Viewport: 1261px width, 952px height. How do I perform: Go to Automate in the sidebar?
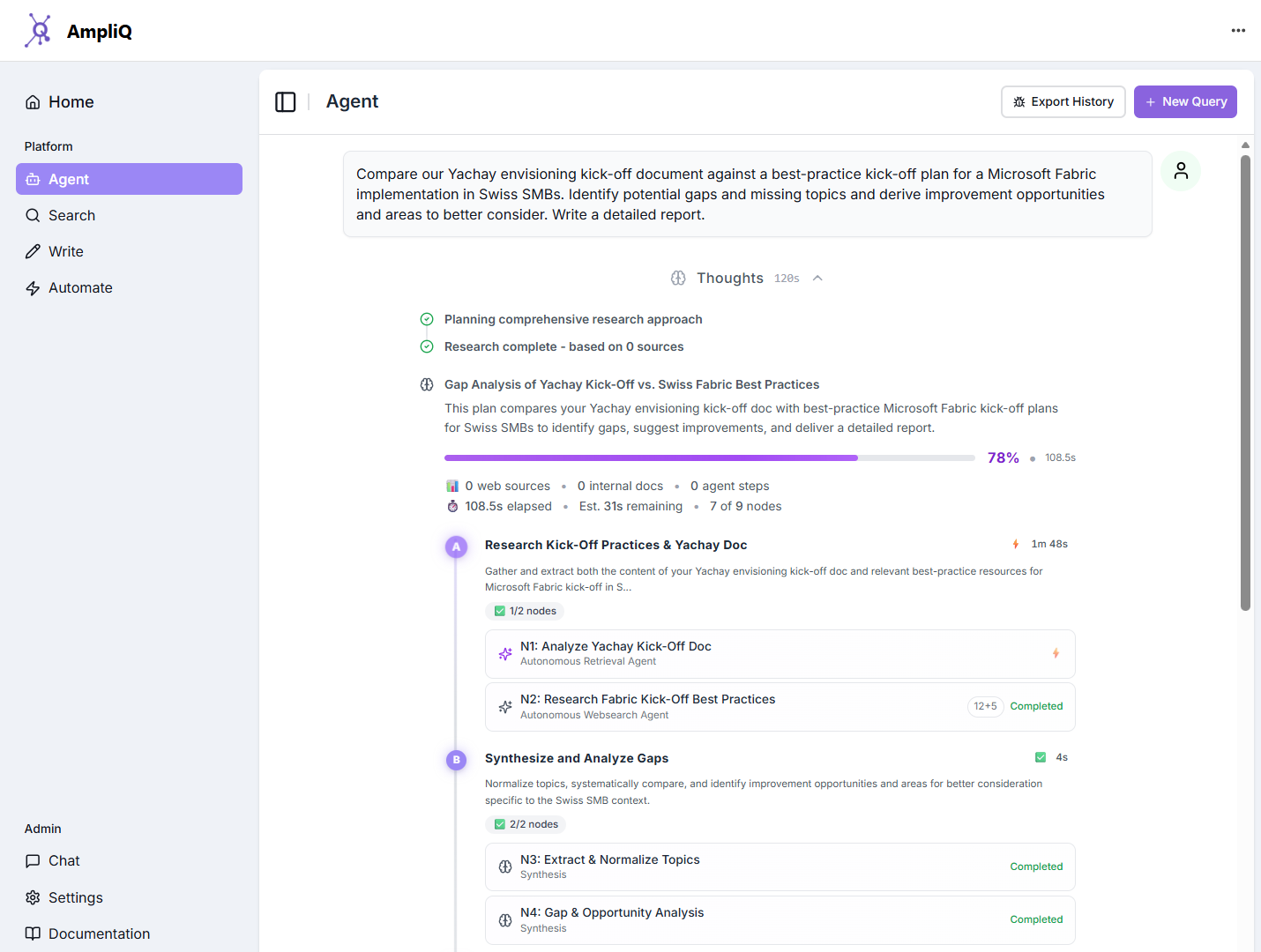coord(80,288)
